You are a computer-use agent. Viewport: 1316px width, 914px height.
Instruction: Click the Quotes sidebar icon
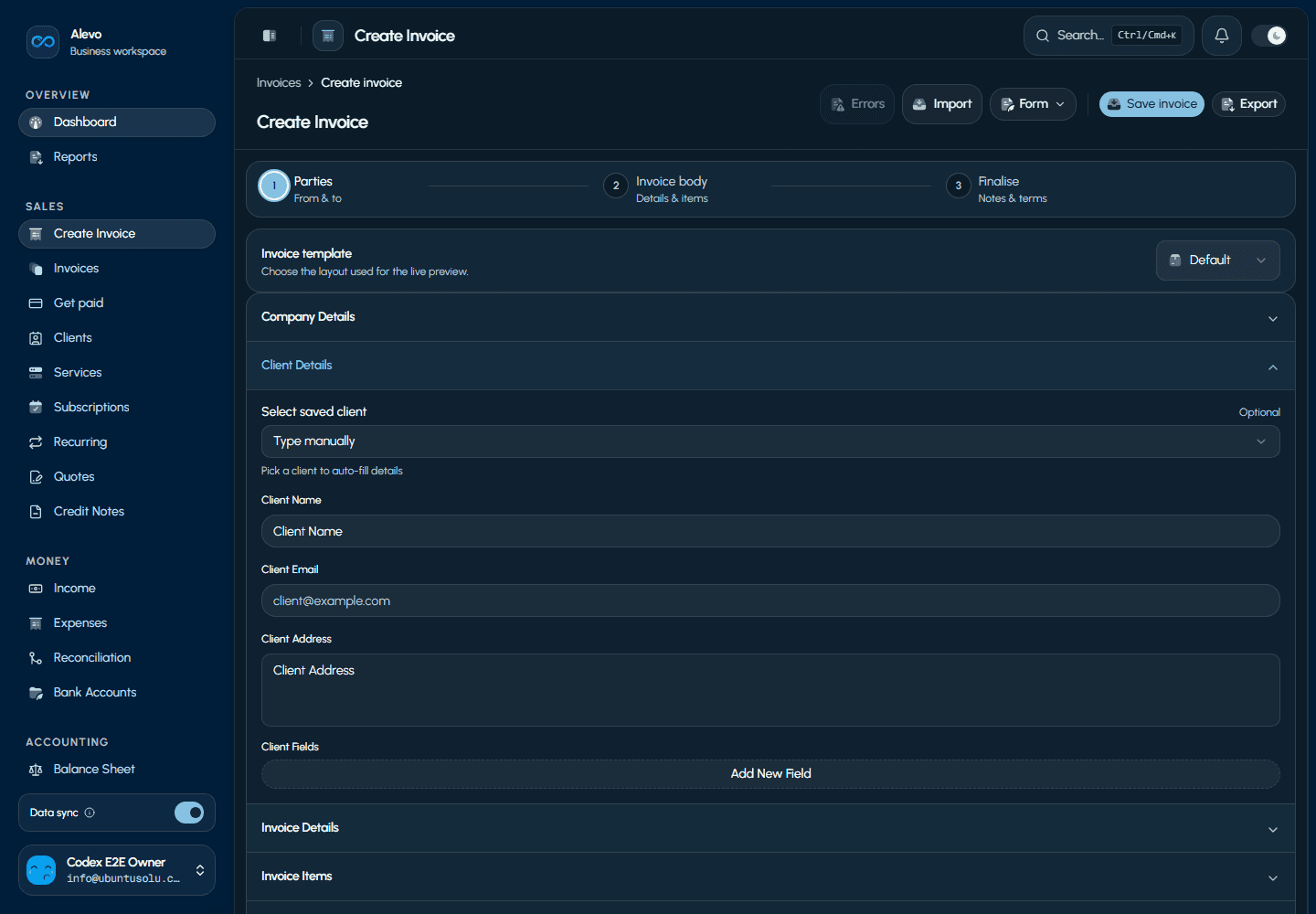click(x=36, y=477)
